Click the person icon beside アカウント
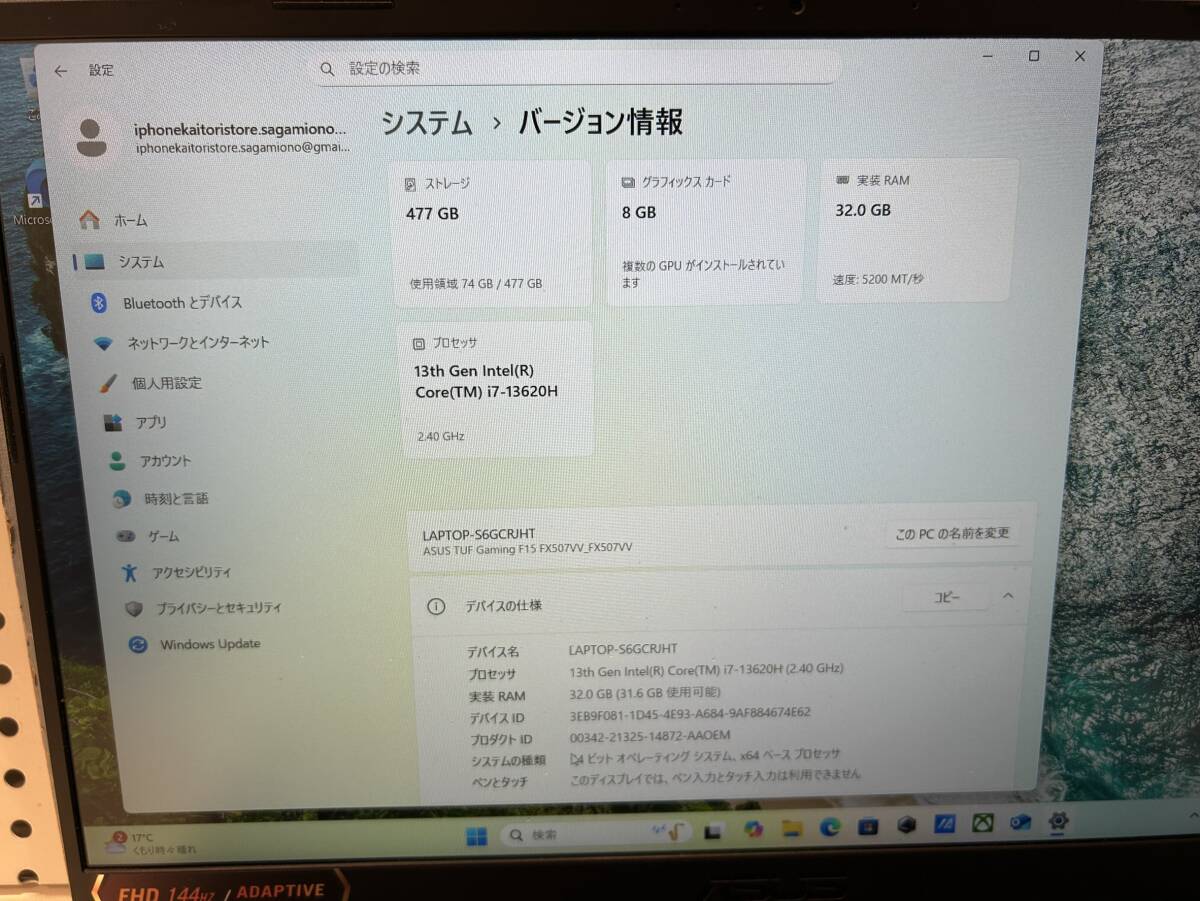This screenshot has width=1200, height=901. 117,461
